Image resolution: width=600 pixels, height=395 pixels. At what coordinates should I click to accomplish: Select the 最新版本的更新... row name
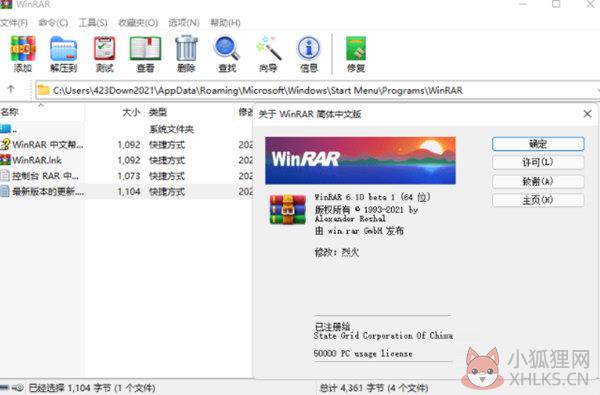48,191
